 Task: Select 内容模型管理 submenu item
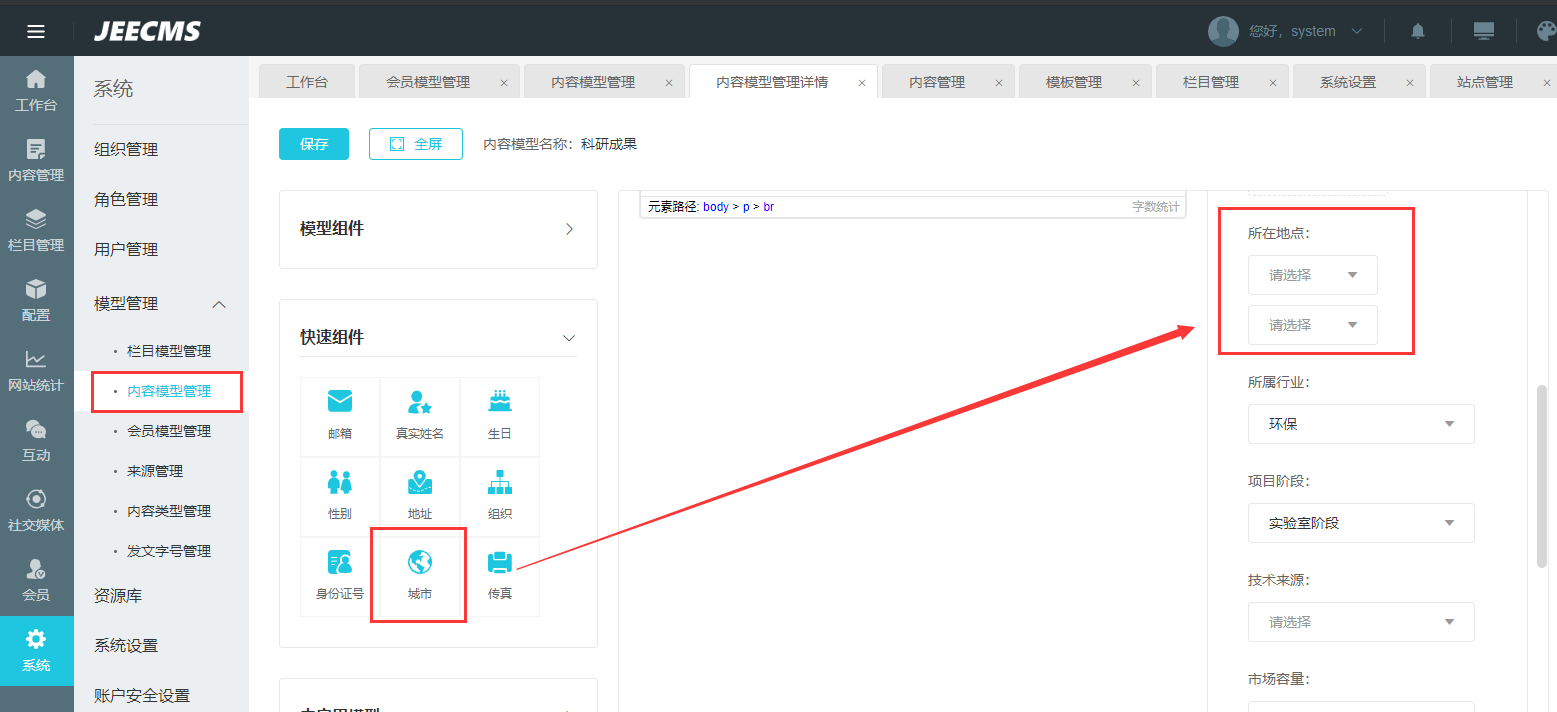pos(169,392)
